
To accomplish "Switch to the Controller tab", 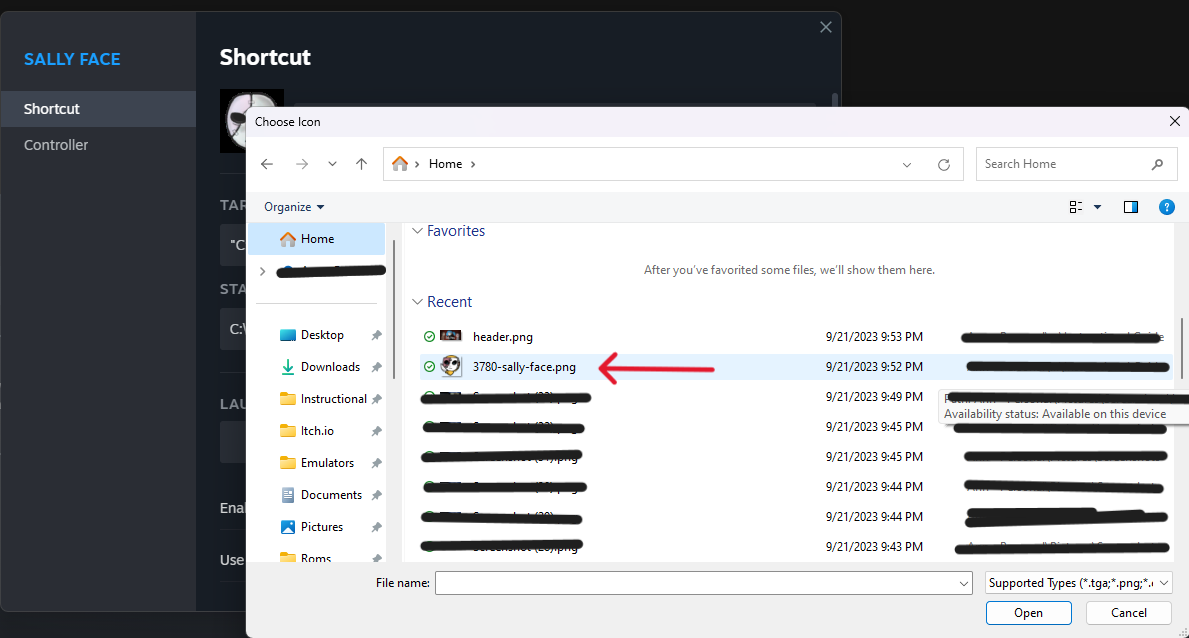I will click(56, 145).
